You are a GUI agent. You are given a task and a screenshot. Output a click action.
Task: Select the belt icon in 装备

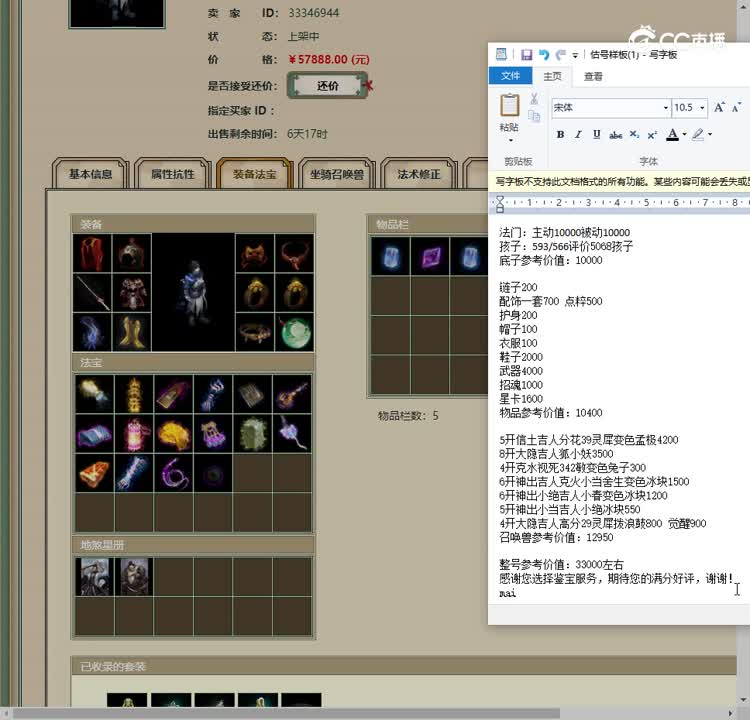[255, 332]
